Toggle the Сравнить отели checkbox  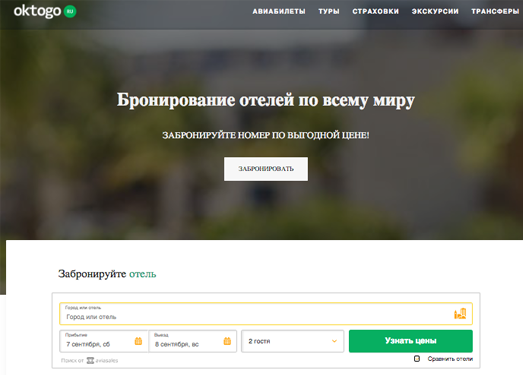417,359
